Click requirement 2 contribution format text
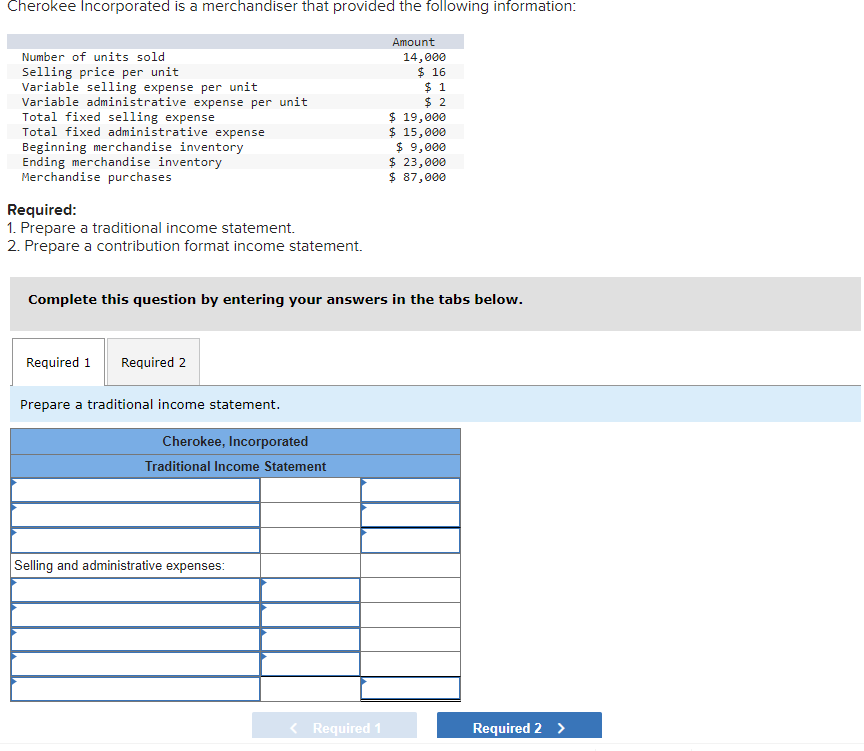This screenshot has height=751, width=864. click(185, 246)
